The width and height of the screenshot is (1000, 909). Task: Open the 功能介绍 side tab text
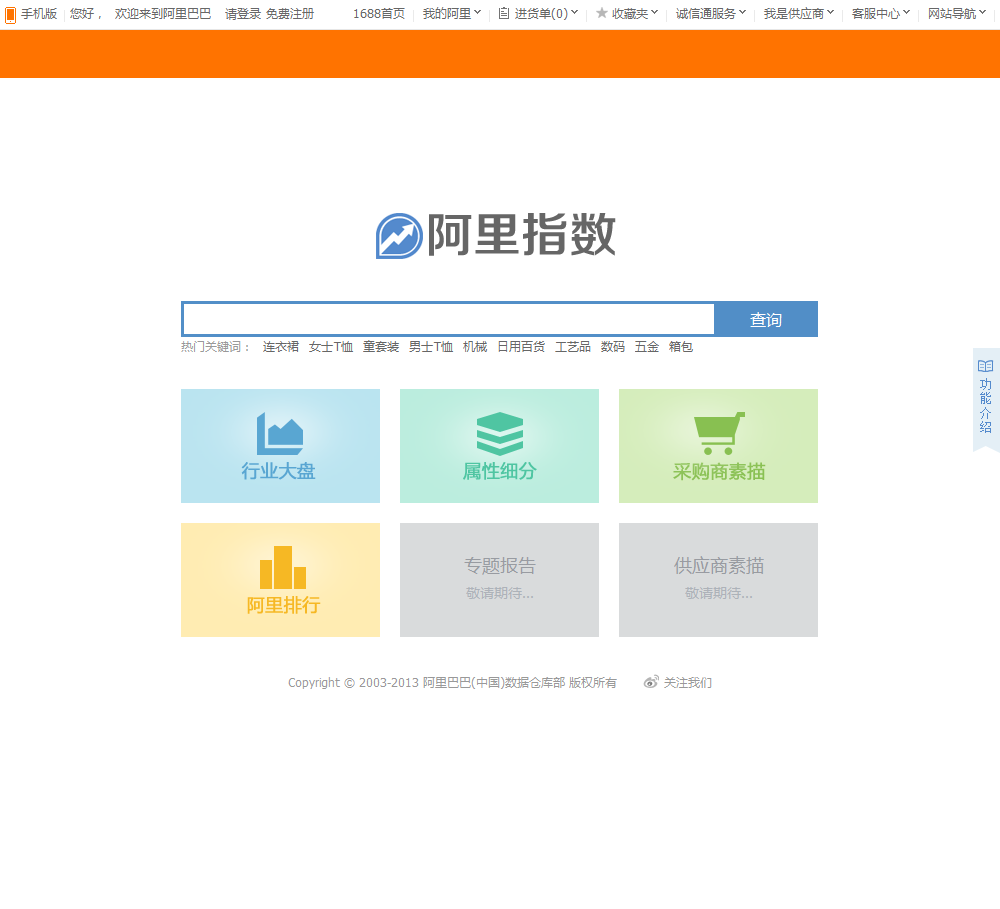coord(986,406)
